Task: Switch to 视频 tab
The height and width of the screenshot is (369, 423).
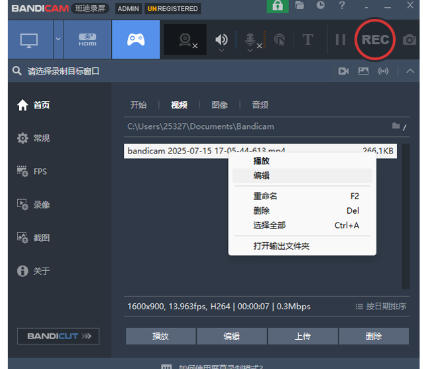Action: point(179,105)
